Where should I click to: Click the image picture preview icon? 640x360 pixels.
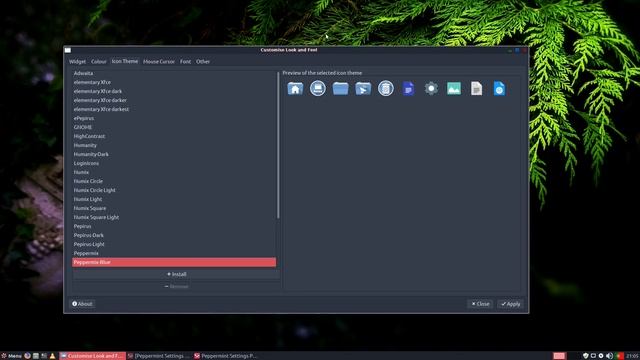point(453,88)
